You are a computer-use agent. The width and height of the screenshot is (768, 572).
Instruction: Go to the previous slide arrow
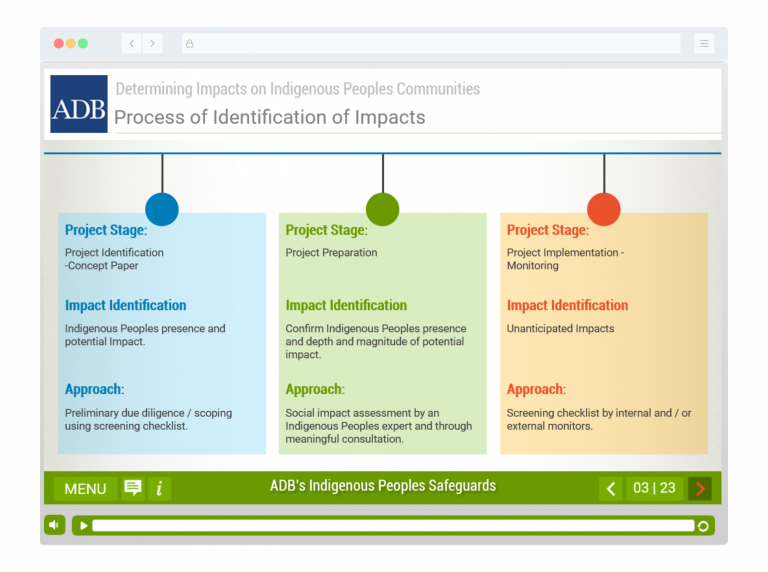611,488
